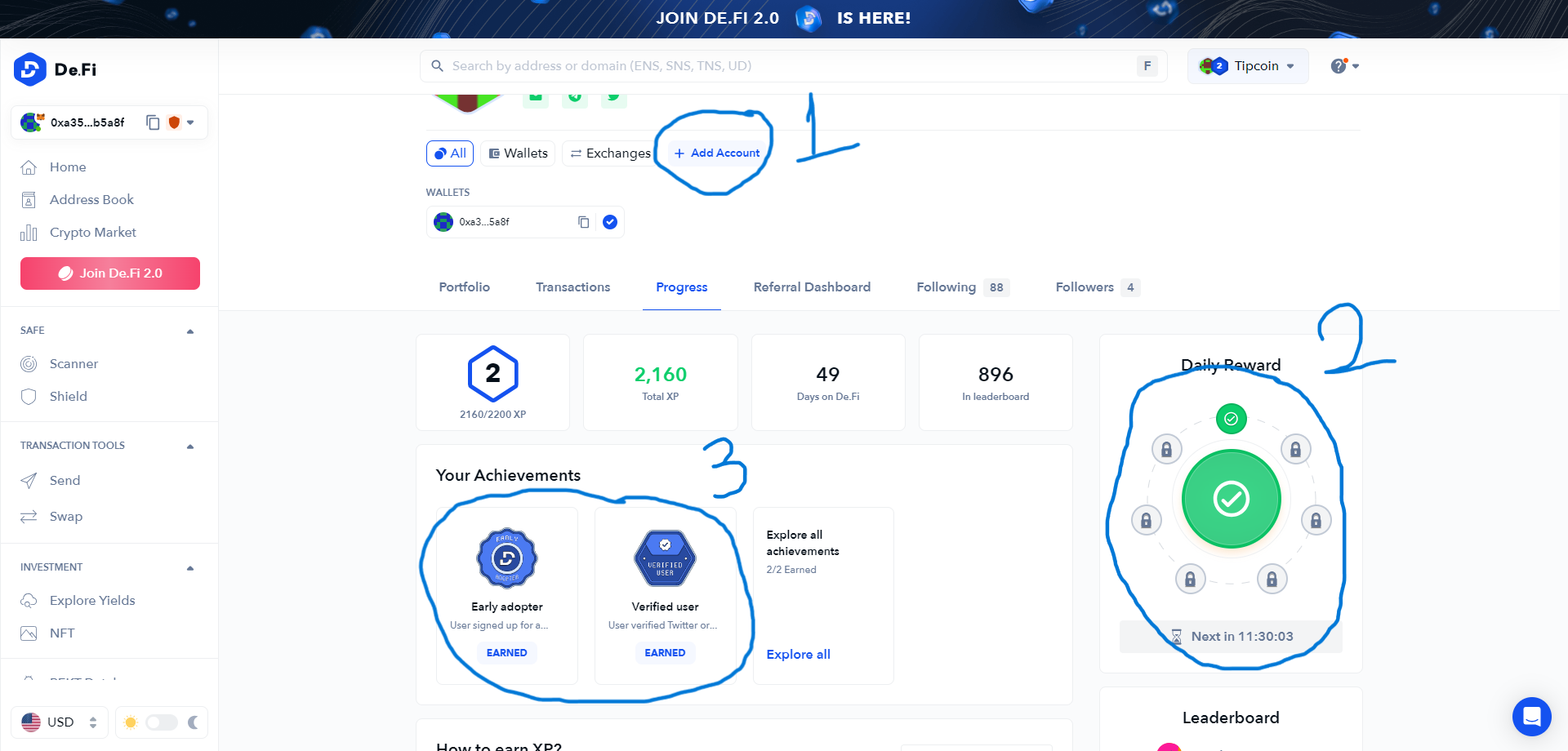Collapse the INVESTMENT section
Image resolution: width=1568 pixels, height=751 pixels.
click(x=190, y=568)
